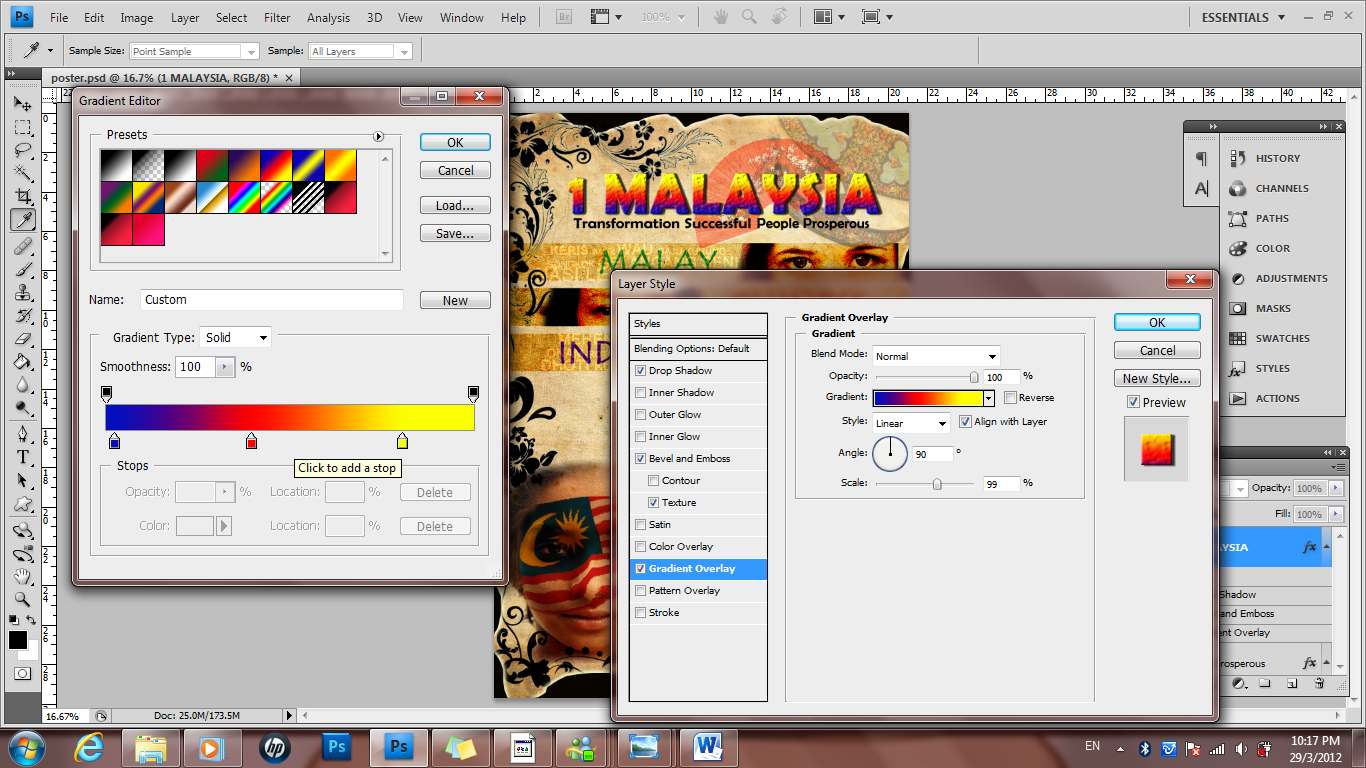The height and width of the screenshot is (768, 1366).
Task: Select the Lasso tool
Action: 22,150
